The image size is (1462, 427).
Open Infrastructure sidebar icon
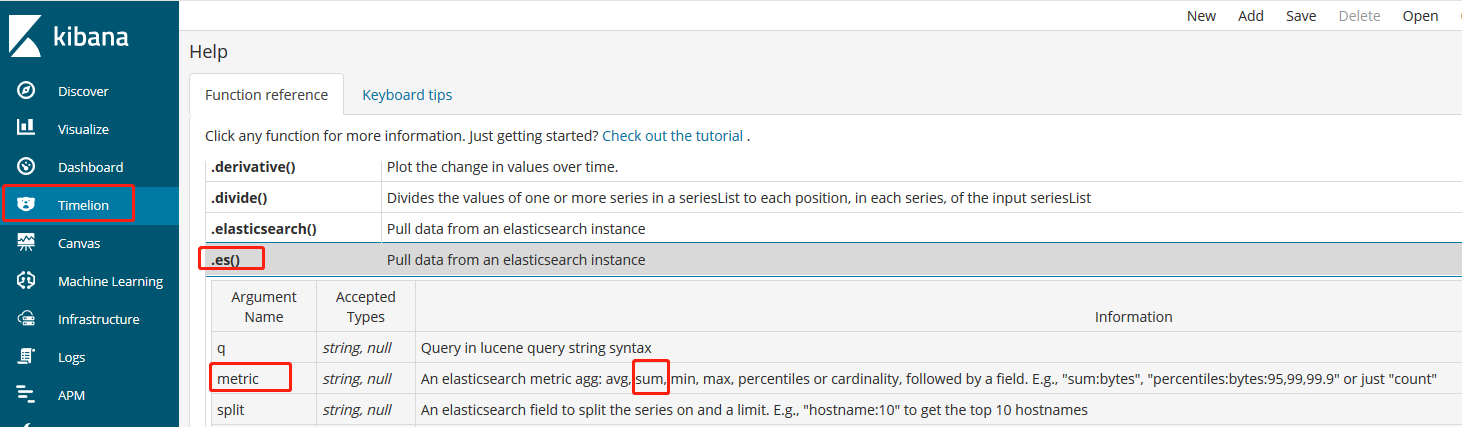tap(26, 319)
